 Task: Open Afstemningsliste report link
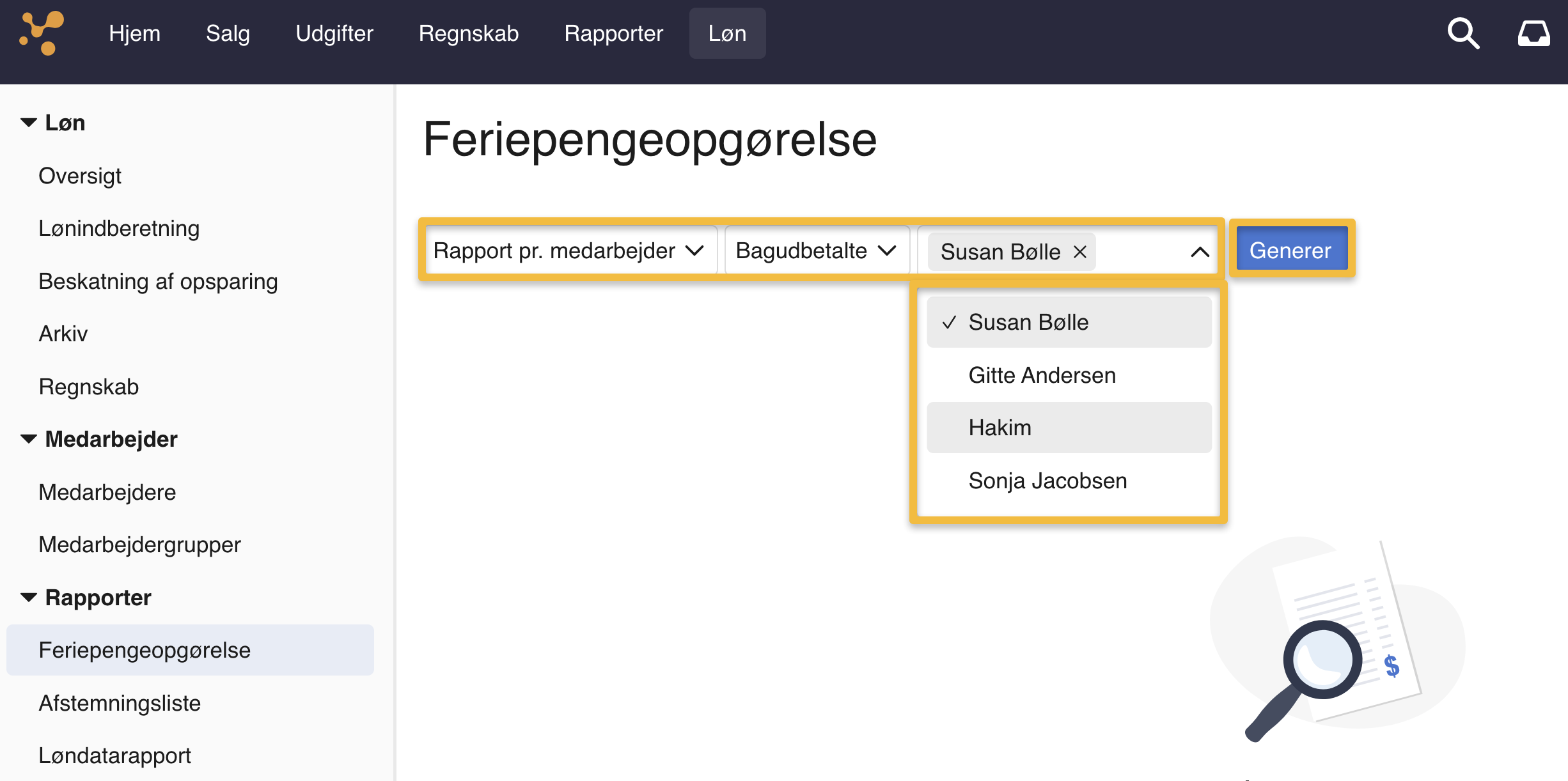pyautogui.click(x=120, y=703)
